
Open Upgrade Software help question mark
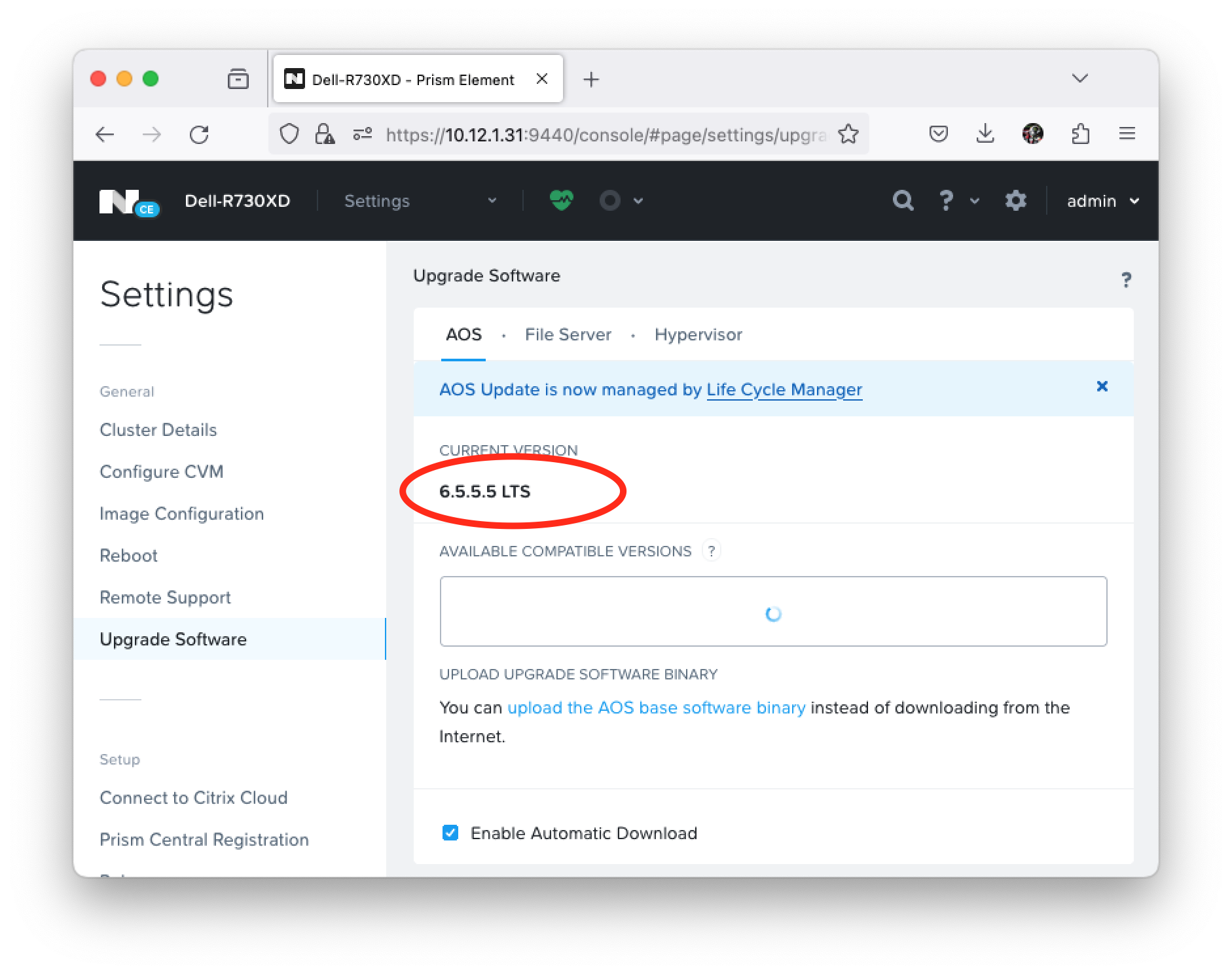click(1126, 280)
